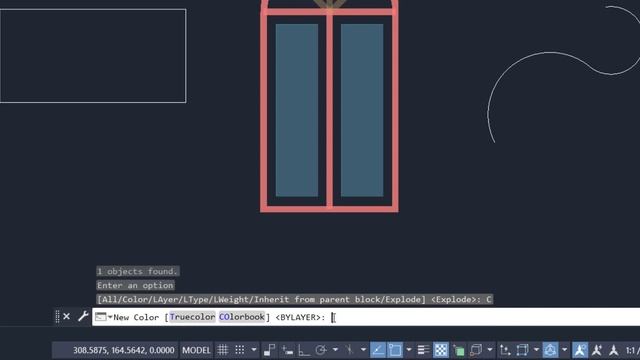640x360 pixels.
Task: Click '1 objects found.' history line
Action: 138,271
